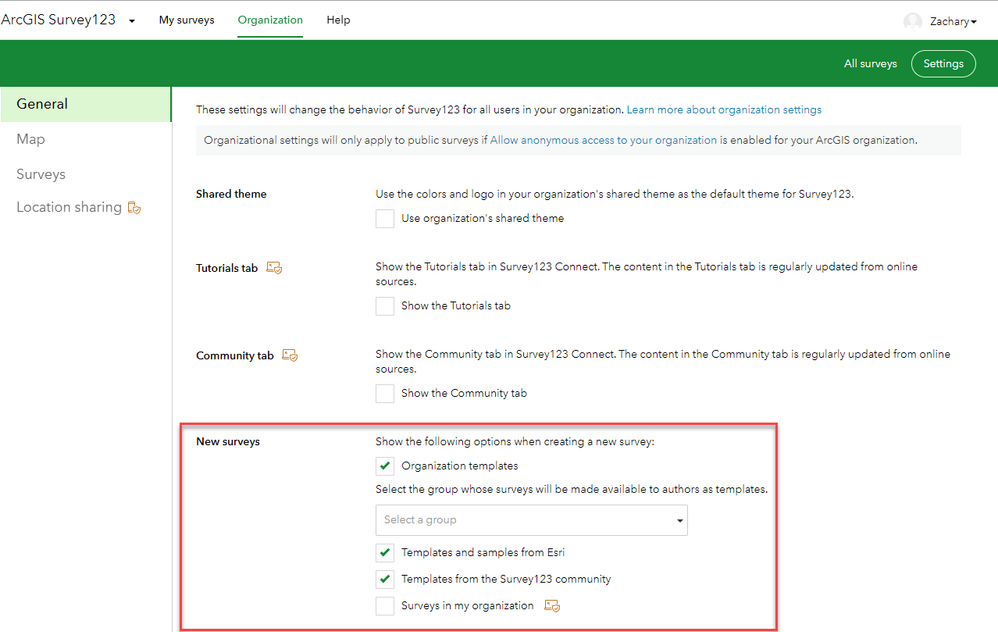Click Zachary's profile avatar icon
The image size is (998, 632).
(913, 21)
